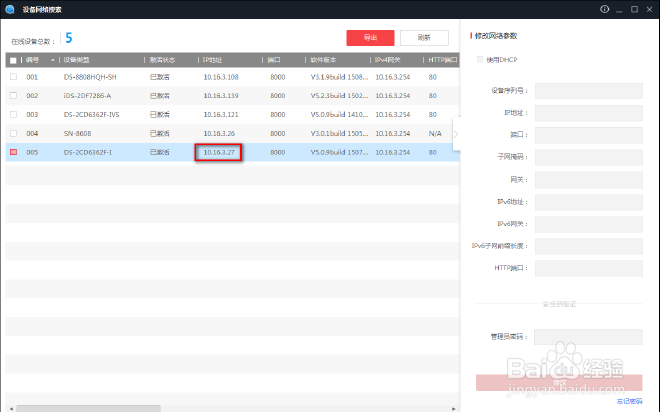Click the activation status column header
The width and height of the screenshot is (661, 412).
162,60
